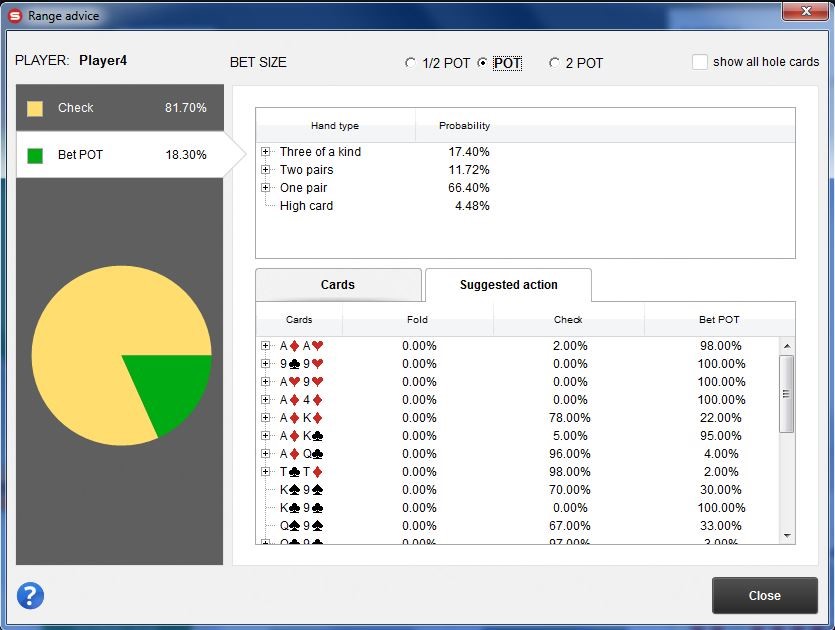Expand the Three of a kind row
Viewport: 835px width, 630px height.
(266, 152)
